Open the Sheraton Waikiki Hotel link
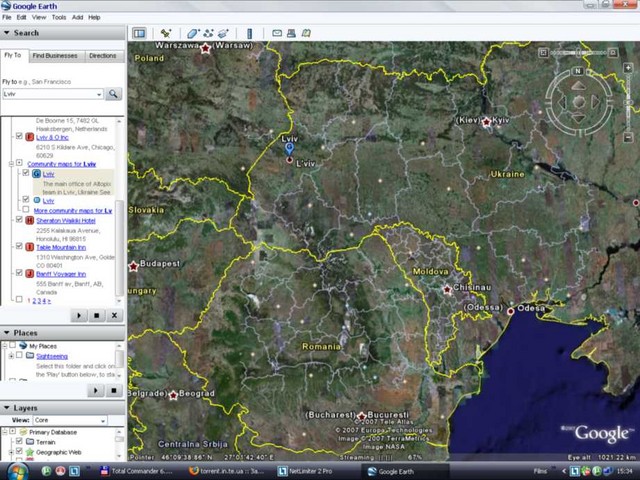 coord(66,221)
